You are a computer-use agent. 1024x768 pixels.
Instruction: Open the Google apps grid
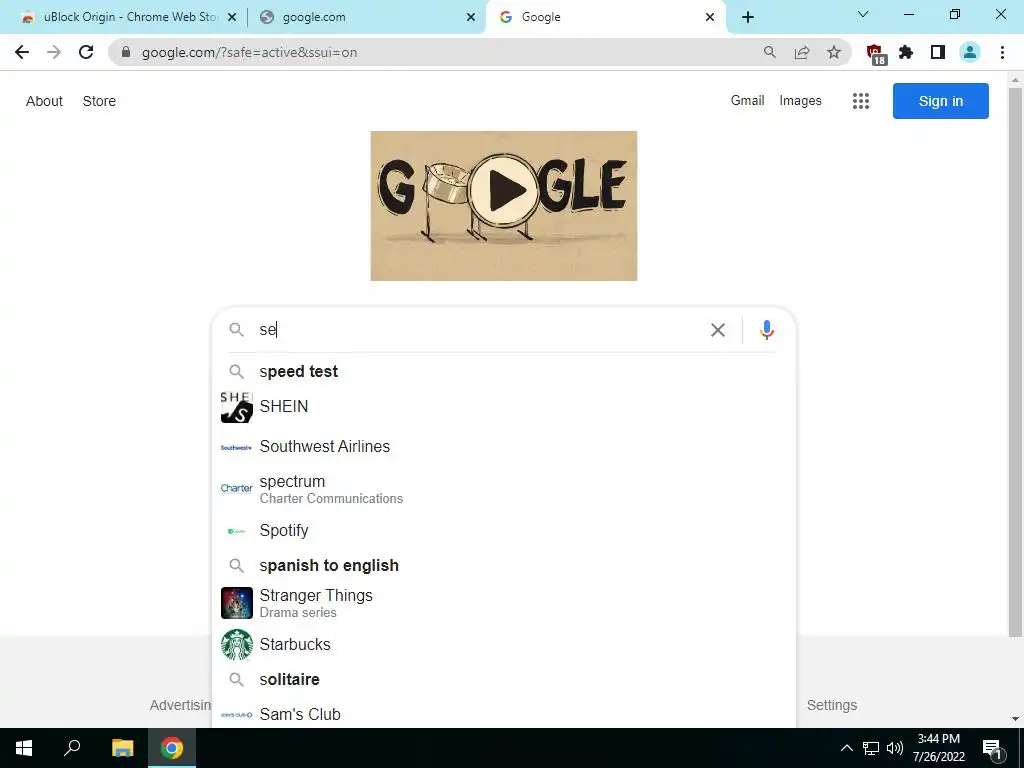click(861, 101)
